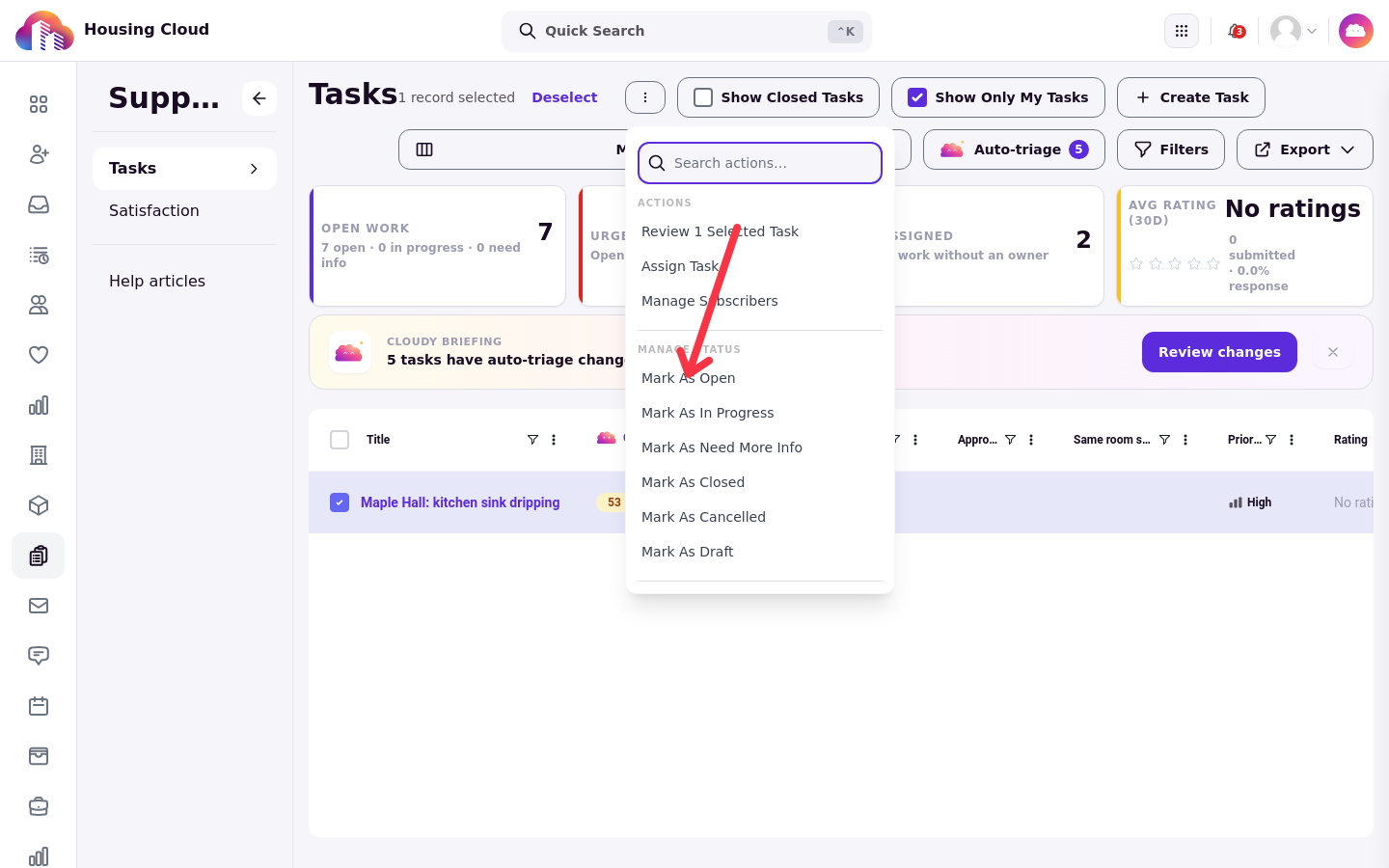Open the inbox tray icon in sidebar
The height and width of the screenshot is (868, 1389).
coord(39,204)
